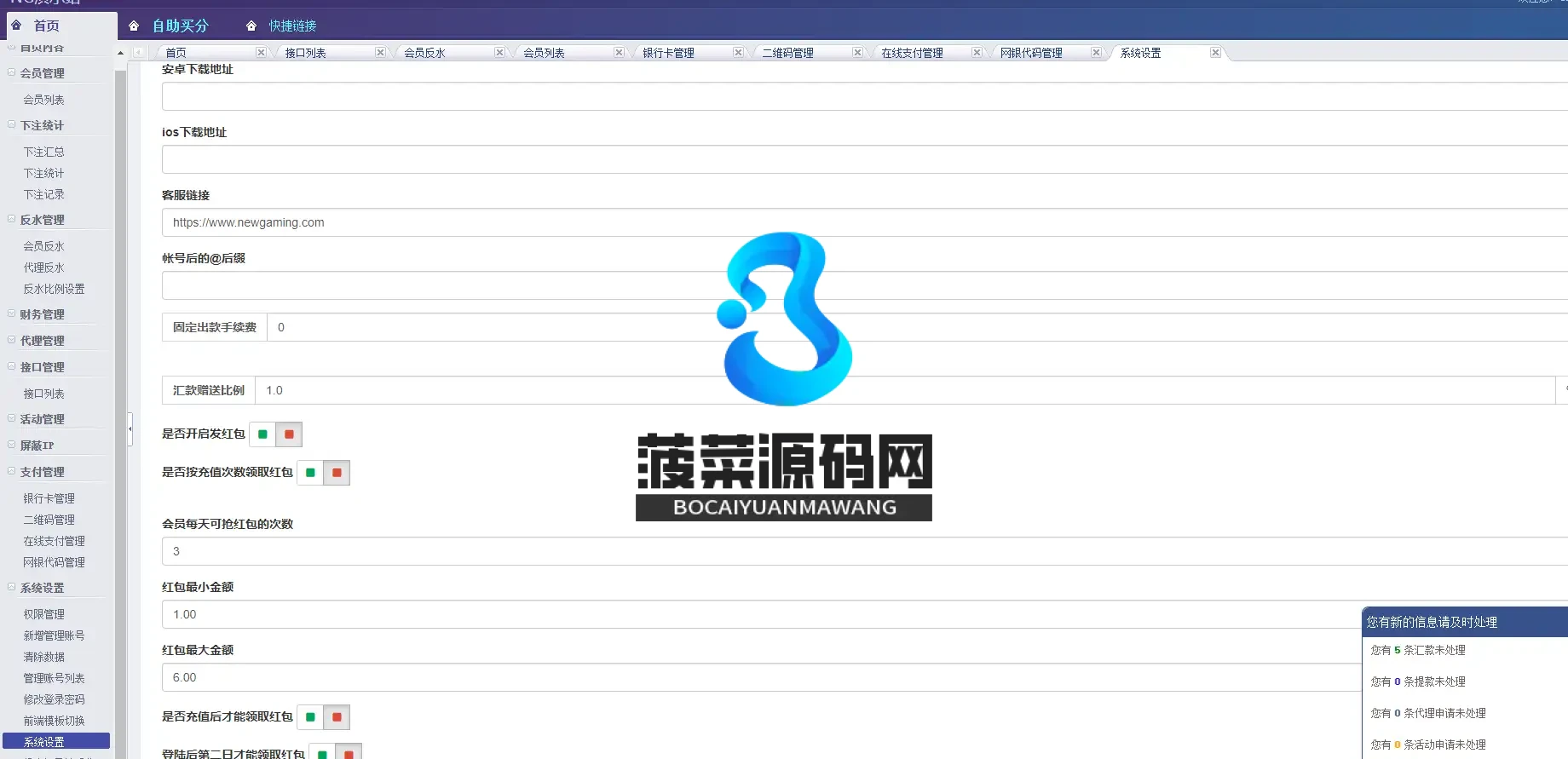Disable 登陆后第二日才能领取红包 red option
This screenshot has height=759, width=1568.
pyautogui.click(x=349, y=753)
